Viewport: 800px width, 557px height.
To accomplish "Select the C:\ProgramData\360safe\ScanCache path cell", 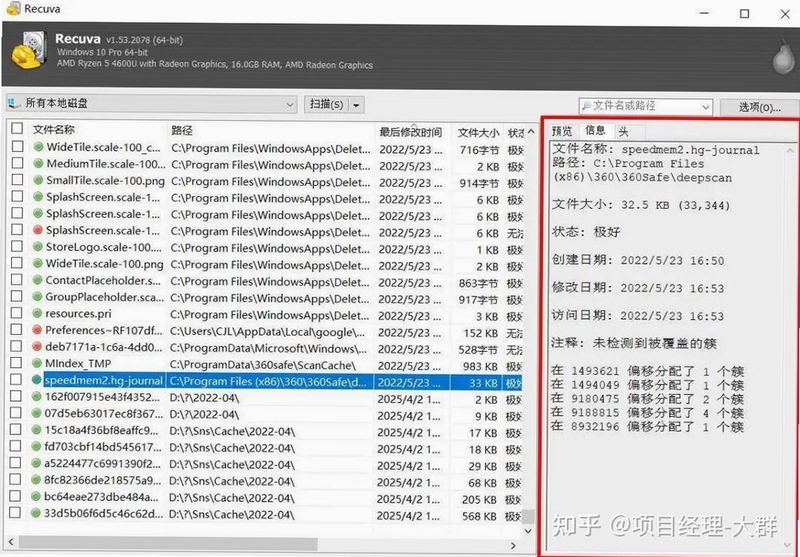I will [263, 365].
